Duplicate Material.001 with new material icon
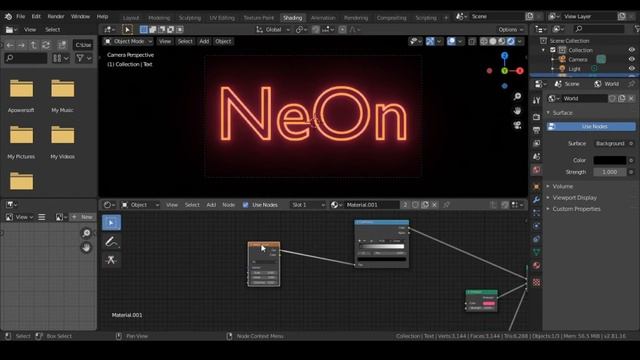 [x=425, y=205]
